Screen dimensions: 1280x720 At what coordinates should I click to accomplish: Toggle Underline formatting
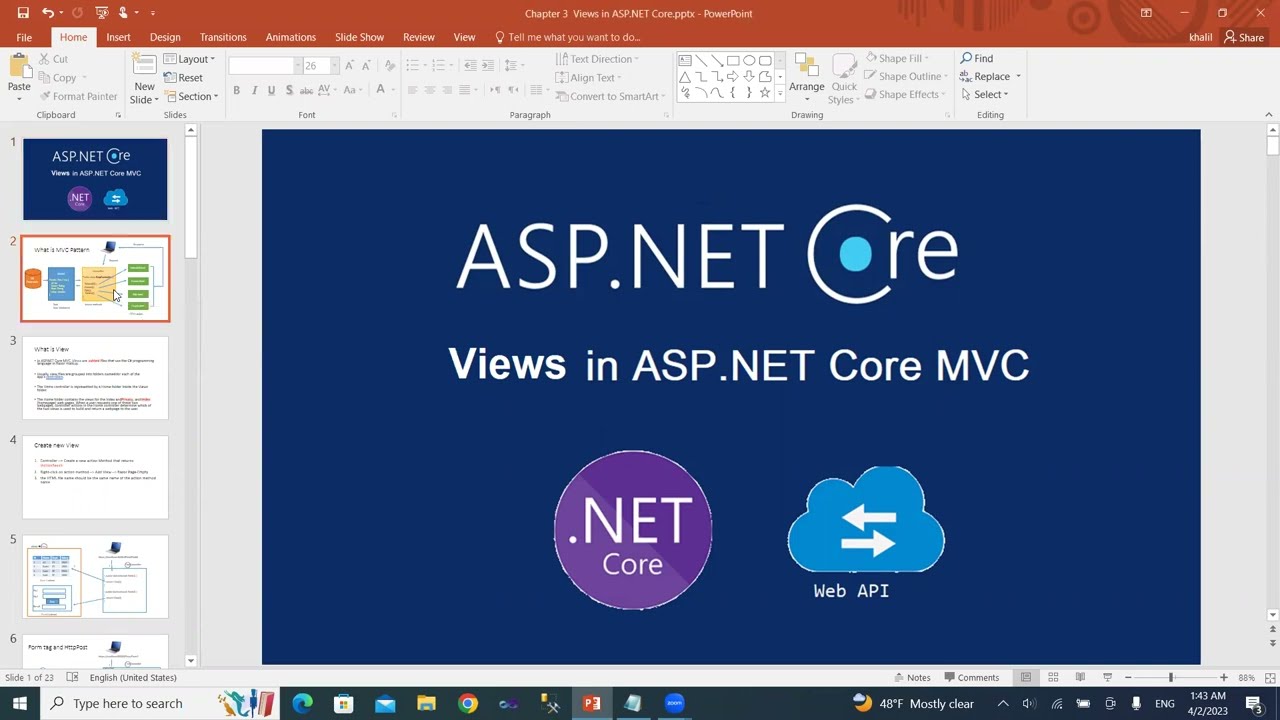coord(271,90)
